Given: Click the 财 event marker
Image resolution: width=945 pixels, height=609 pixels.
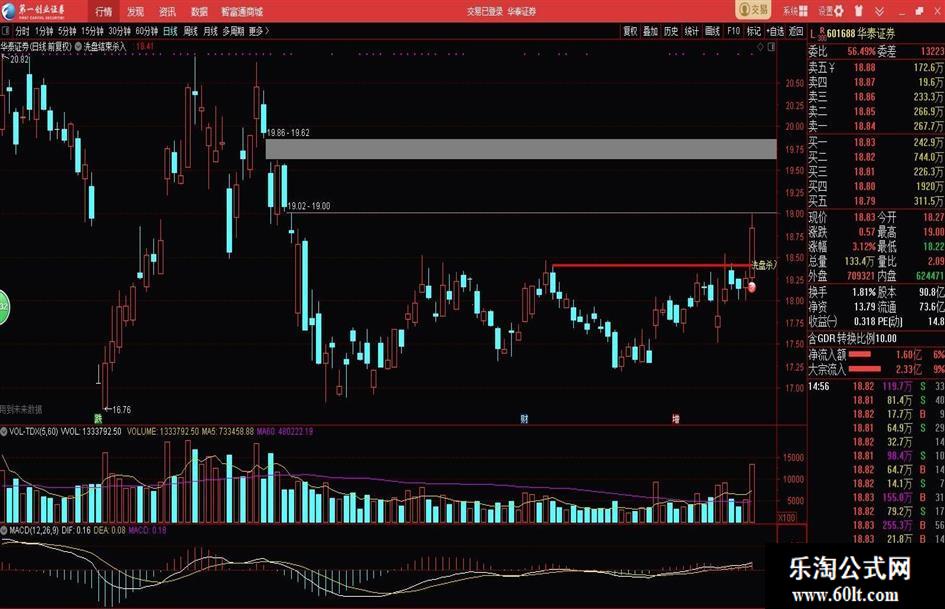Looking at the screenshot, I should pos(524,418).
